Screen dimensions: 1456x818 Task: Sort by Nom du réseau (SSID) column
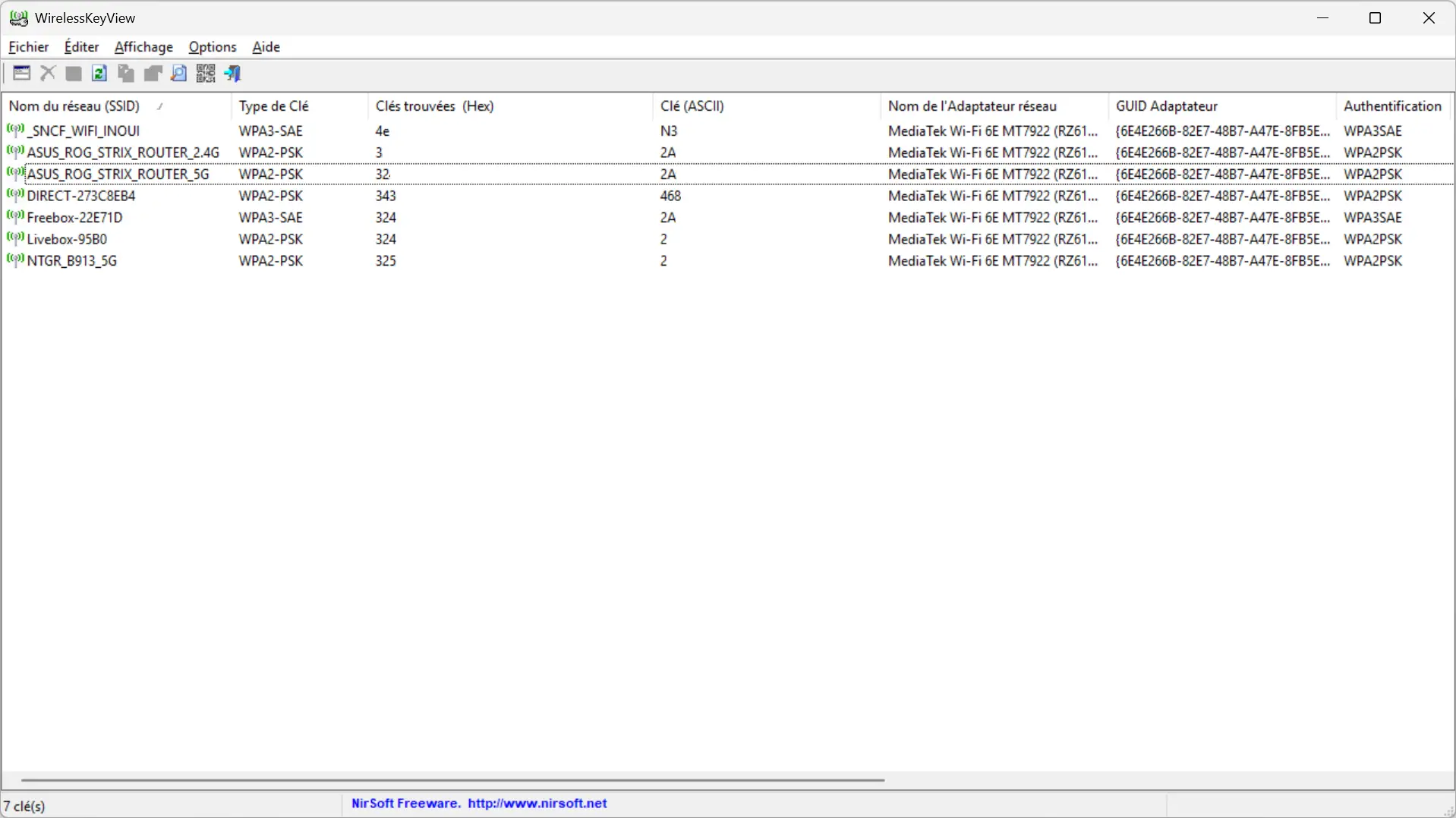(x=117, y=106)
